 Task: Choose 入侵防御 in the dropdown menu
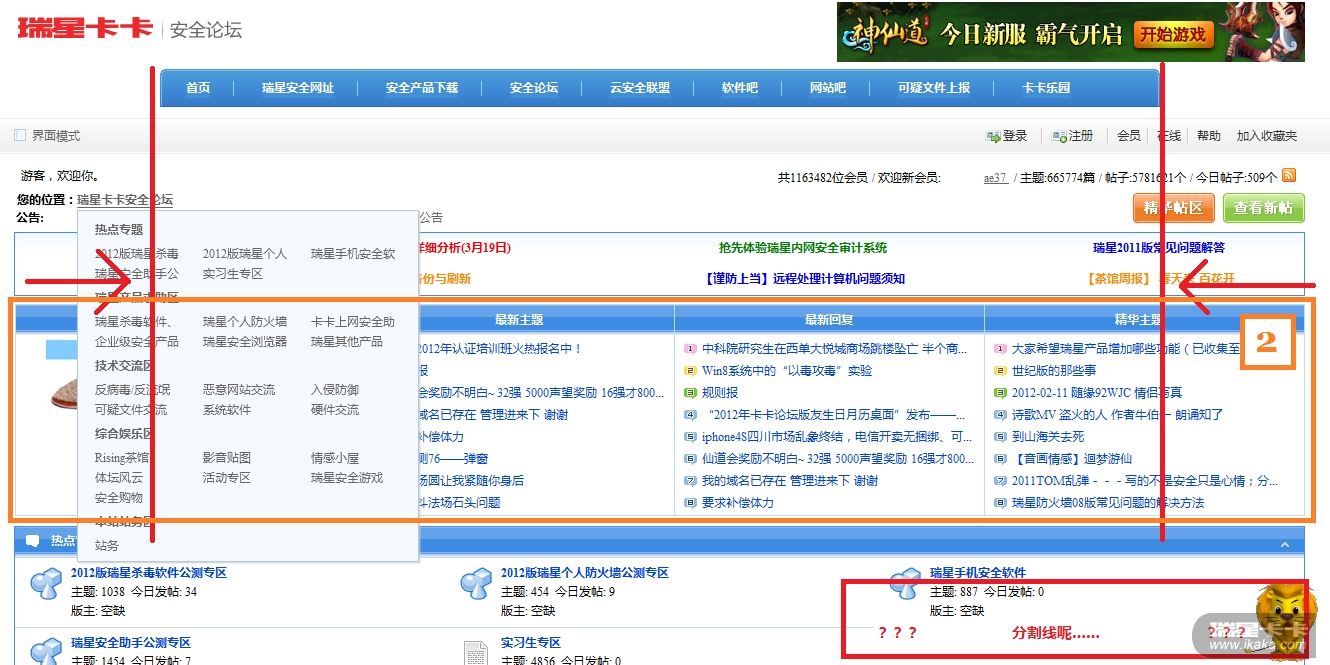coord(335,390)
